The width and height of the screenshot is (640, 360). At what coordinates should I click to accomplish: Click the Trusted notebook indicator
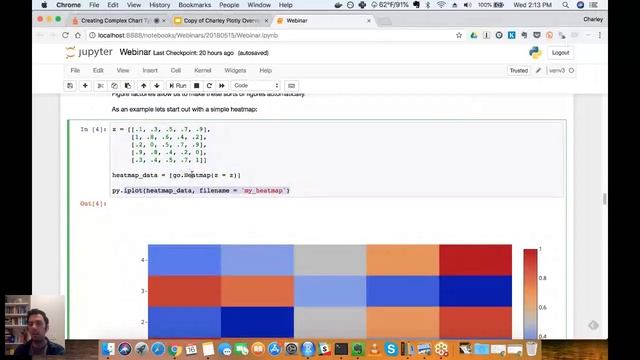click(519, 71)
